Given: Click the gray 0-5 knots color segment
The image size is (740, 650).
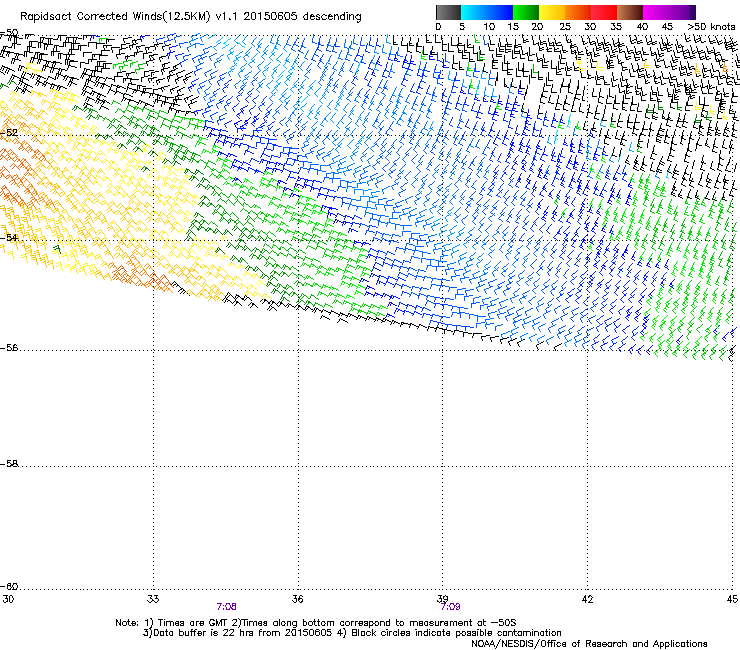Looking at the screenshot, I should coord(448,12).
